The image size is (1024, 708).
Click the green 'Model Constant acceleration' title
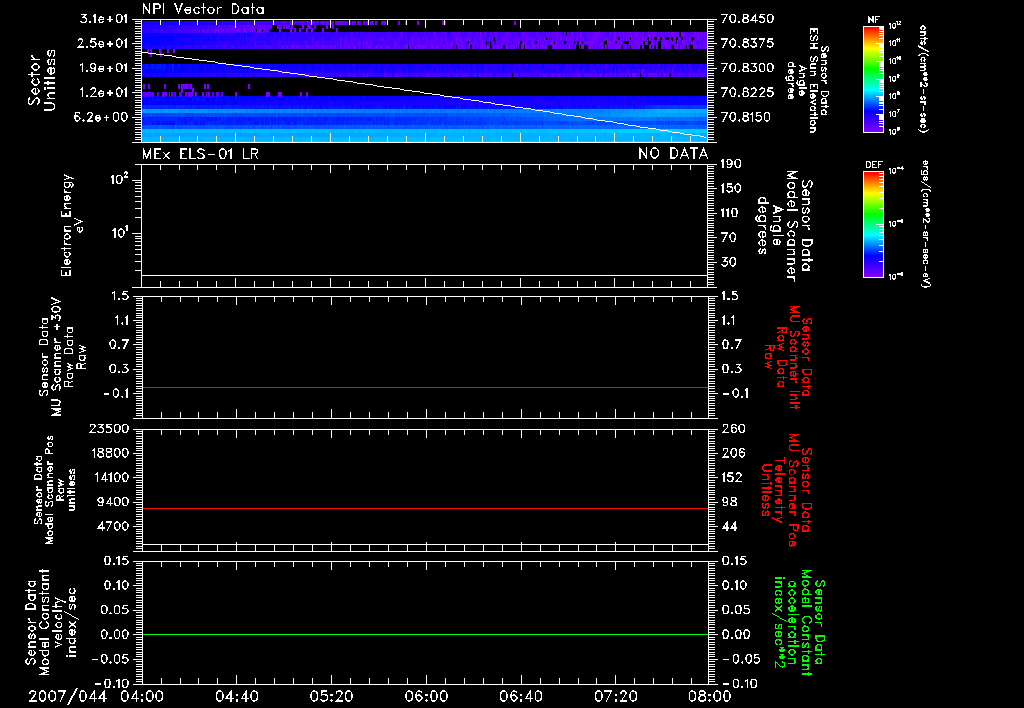(x=799, y=624)
